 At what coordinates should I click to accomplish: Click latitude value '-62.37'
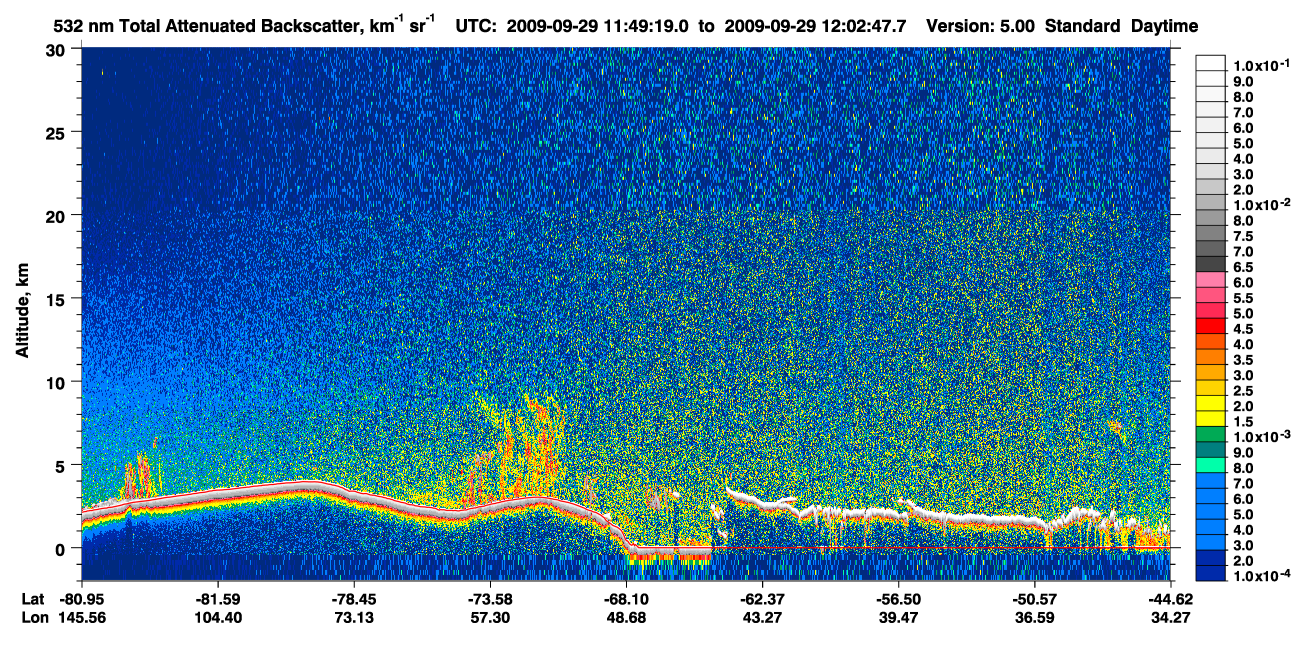[762, 598]
